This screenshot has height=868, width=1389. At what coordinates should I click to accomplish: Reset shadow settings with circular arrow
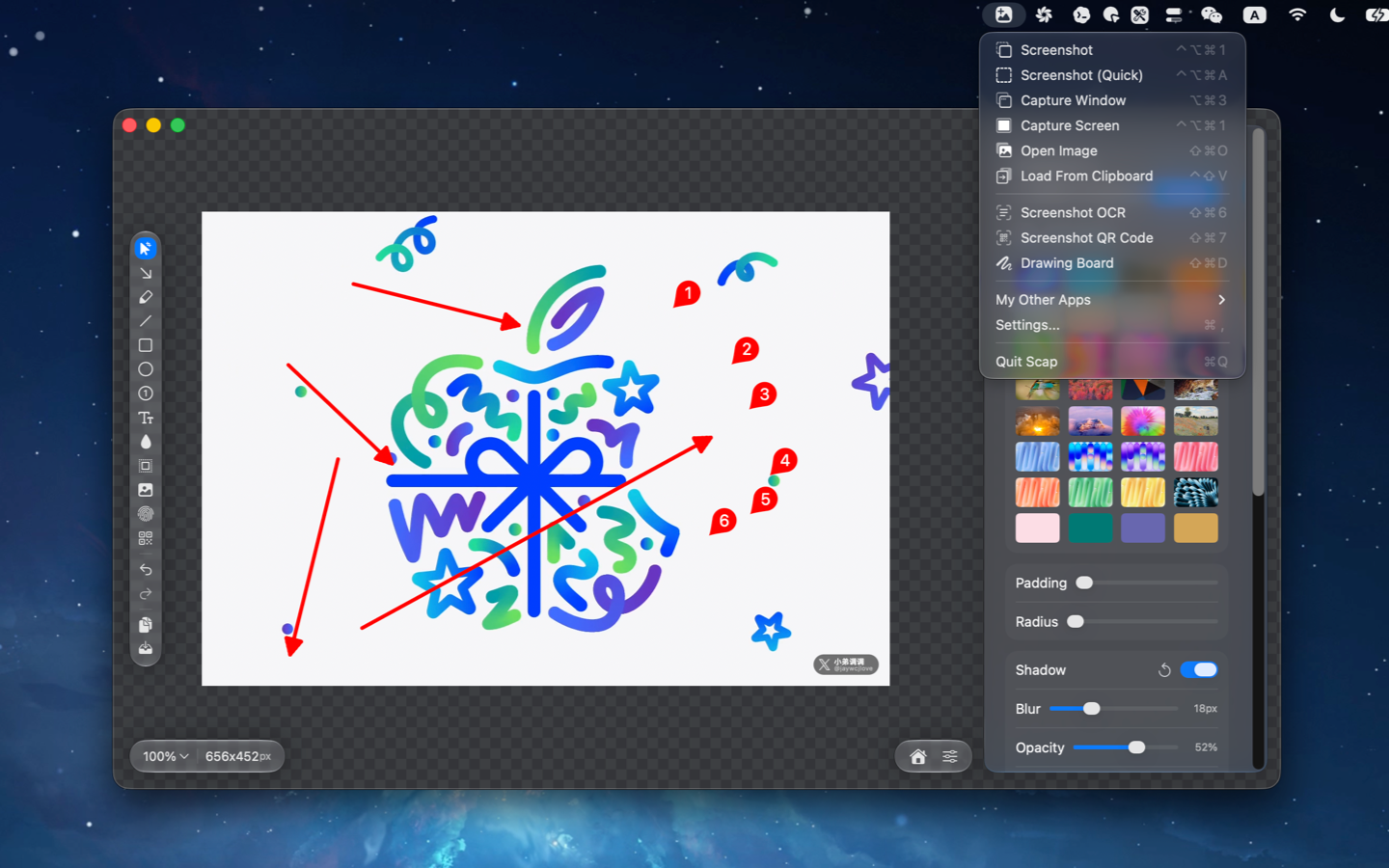click(1164, 669)
